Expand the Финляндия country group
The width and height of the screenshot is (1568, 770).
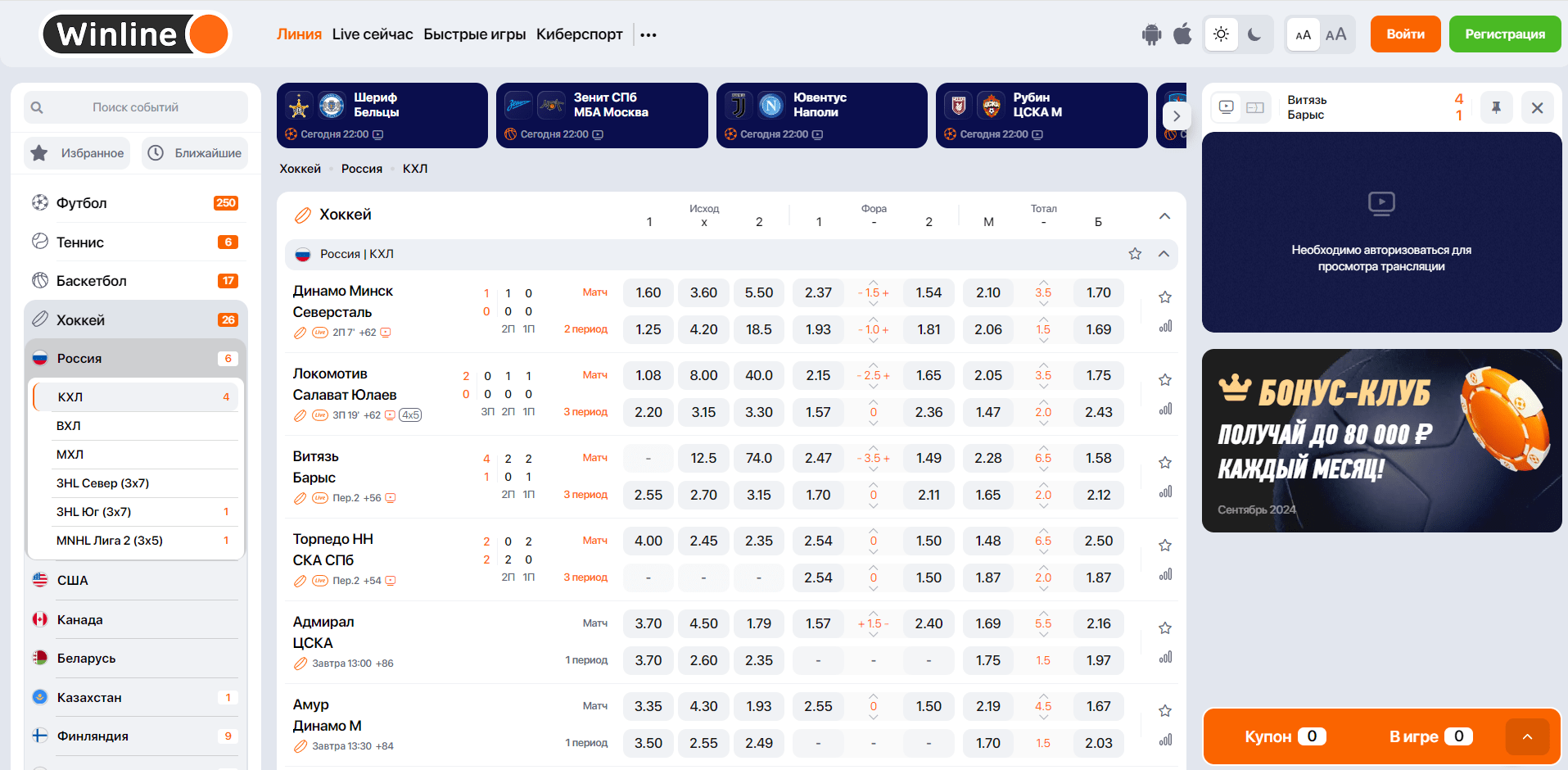(x=135, y=736)
